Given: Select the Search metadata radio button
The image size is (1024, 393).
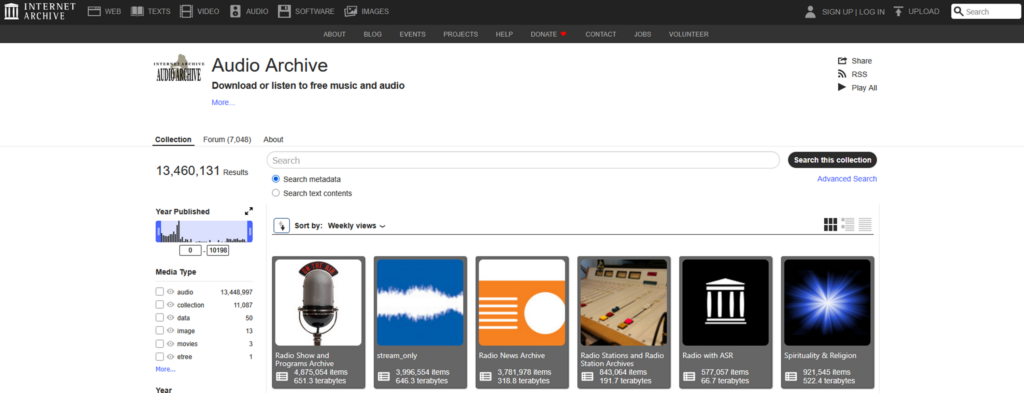Looking at the screenshot, I should click(x=276, y=179).
